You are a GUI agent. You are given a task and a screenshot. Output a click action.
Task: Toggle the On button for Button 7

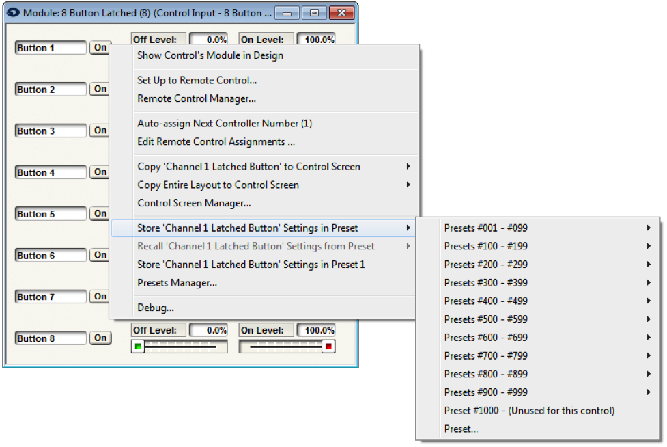(100, 296)
